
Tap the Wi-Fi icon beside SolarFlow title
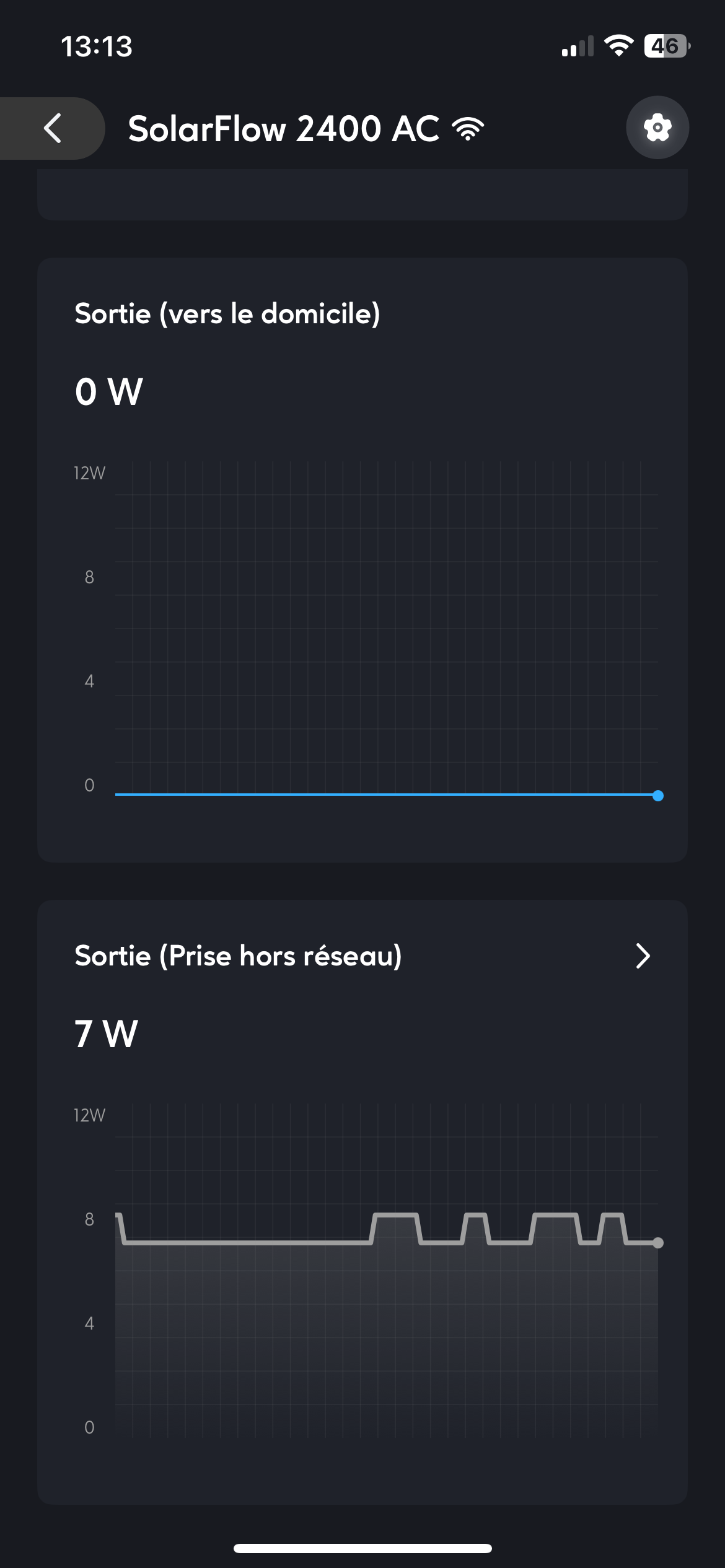pyautogui.click(x=468, y=128)
